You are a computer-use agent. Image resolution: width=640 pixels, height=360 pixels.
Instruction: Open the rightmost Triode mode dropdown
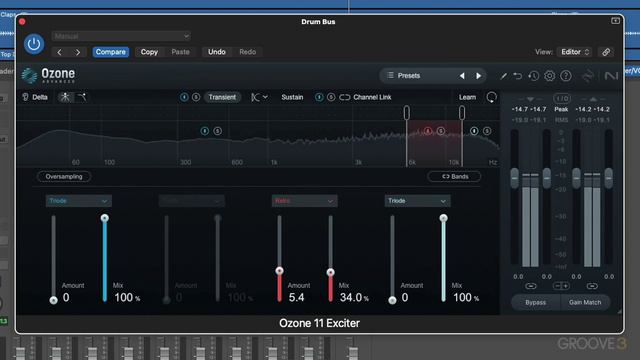(418, 201)
